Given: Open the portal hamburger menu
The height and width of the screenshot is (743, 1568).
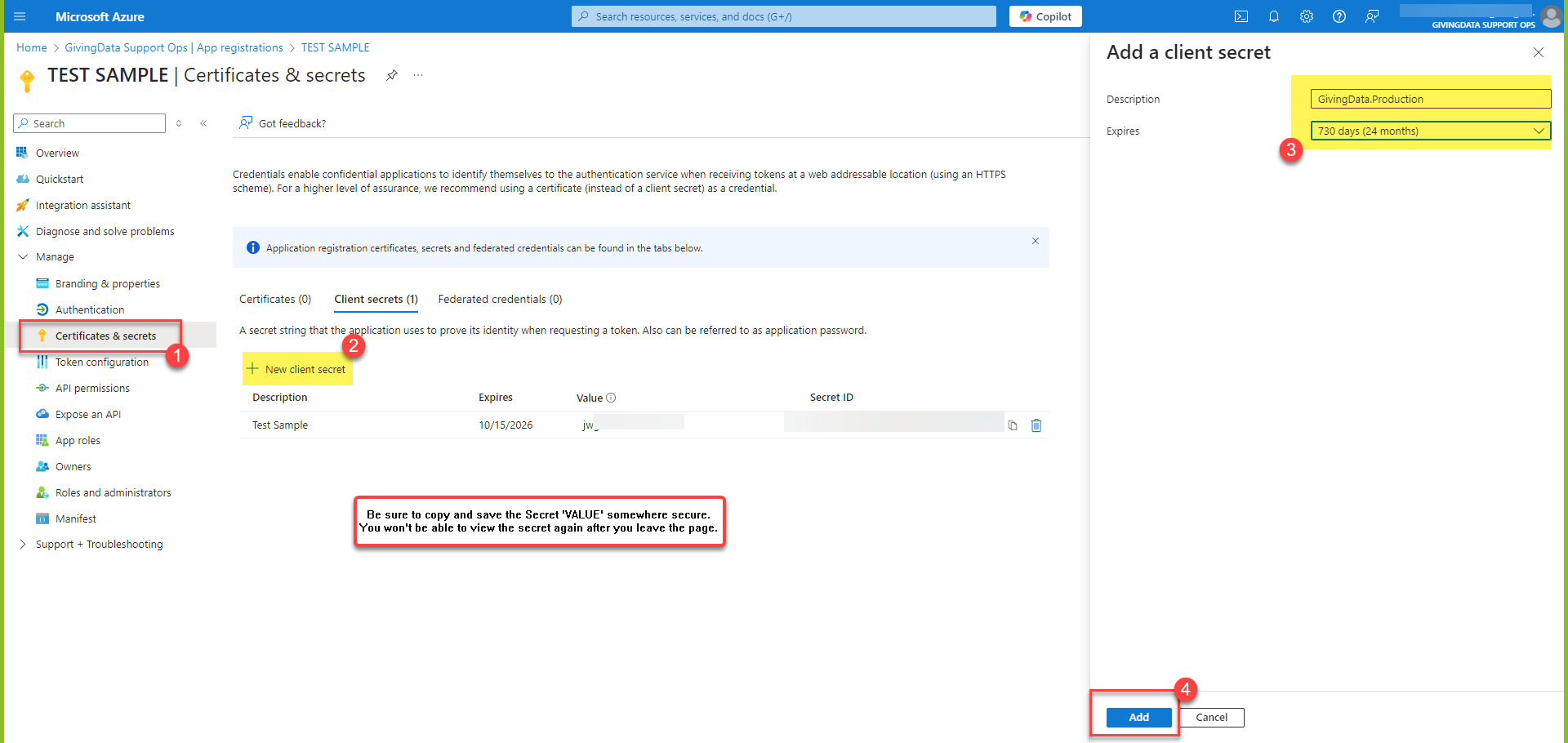Looking at the screenshot, I should point(19,16).
